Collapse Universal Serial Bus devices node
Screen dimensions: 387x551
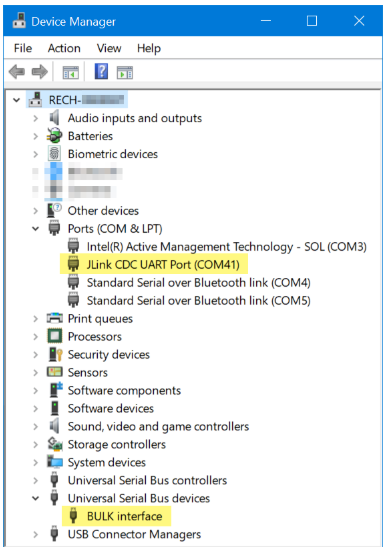click(36, 498)
